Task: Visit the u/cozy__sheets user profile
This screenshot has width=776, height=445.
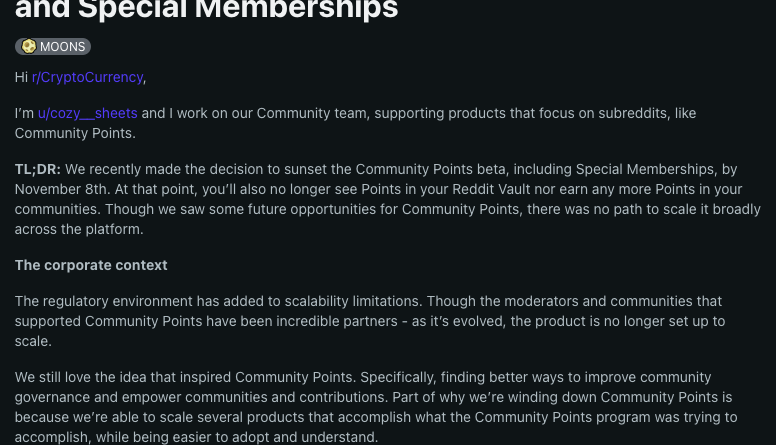Action: click(x=88, y=113)
